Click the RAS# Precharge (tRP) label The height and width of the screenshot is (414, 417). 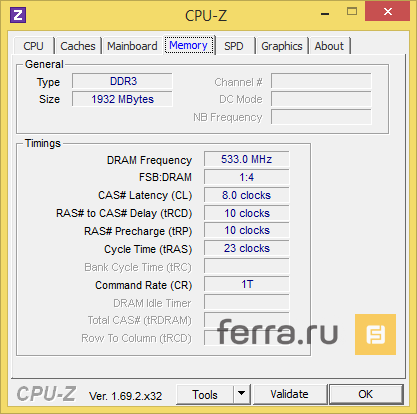138,231
